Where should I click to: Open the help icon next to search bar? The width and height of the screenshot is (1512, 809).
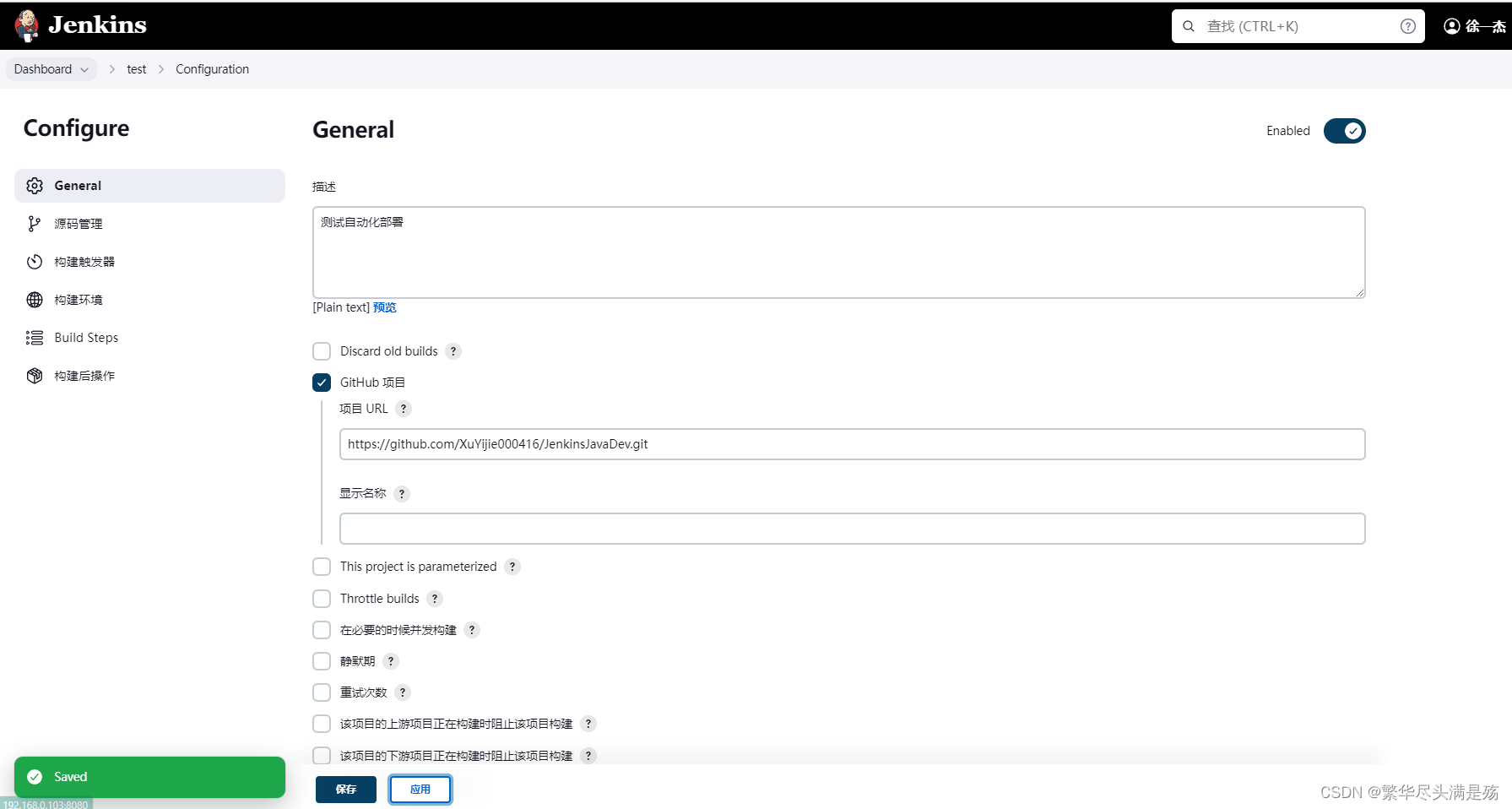[1407, 25]
